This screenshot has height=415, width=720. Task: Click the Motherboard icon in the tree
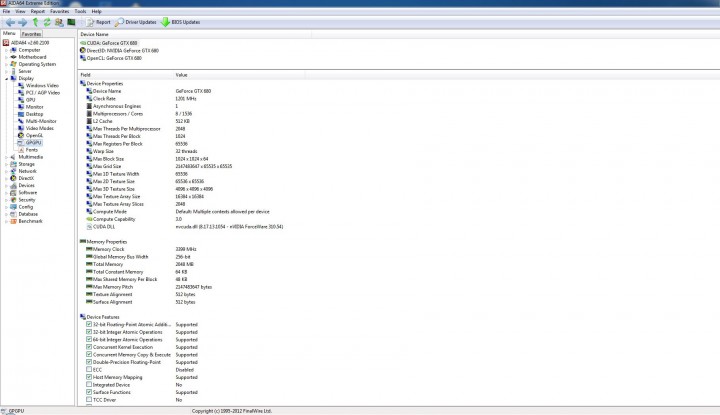[13, 57]
